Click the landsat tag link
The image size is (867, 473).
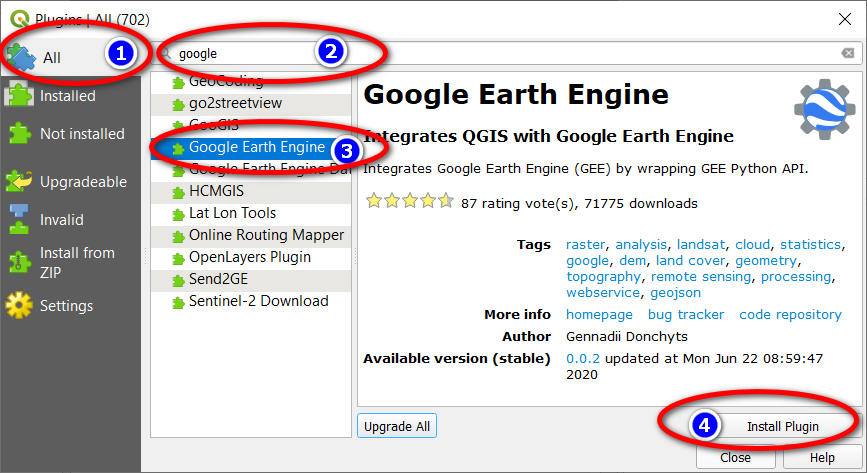tap(701, 245)
